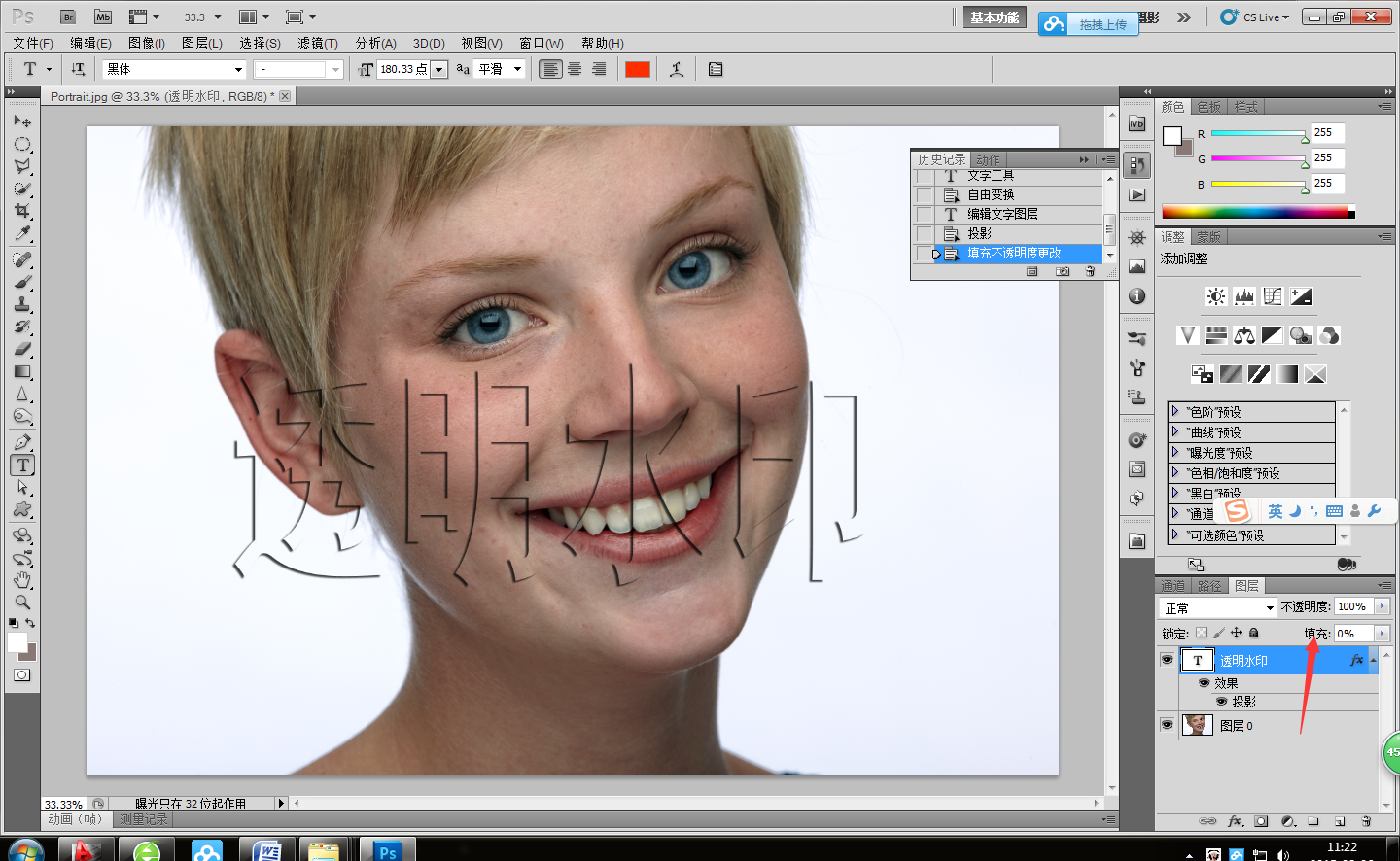Add a Brightness/Contrast adjustment
This screenshot has width=1400, height=861.
click(x=1216, y=296)
